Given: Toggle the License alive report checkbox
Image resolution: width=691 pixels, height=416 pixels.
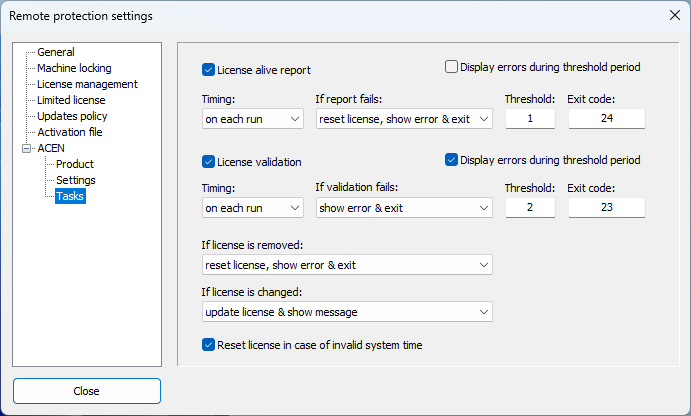Looking at the screenshot, I should coord(208,70).
